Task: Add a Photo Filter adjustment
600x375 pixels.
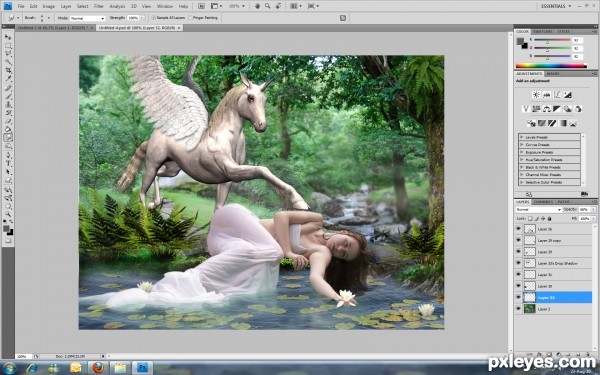Action: coord(567,109)
